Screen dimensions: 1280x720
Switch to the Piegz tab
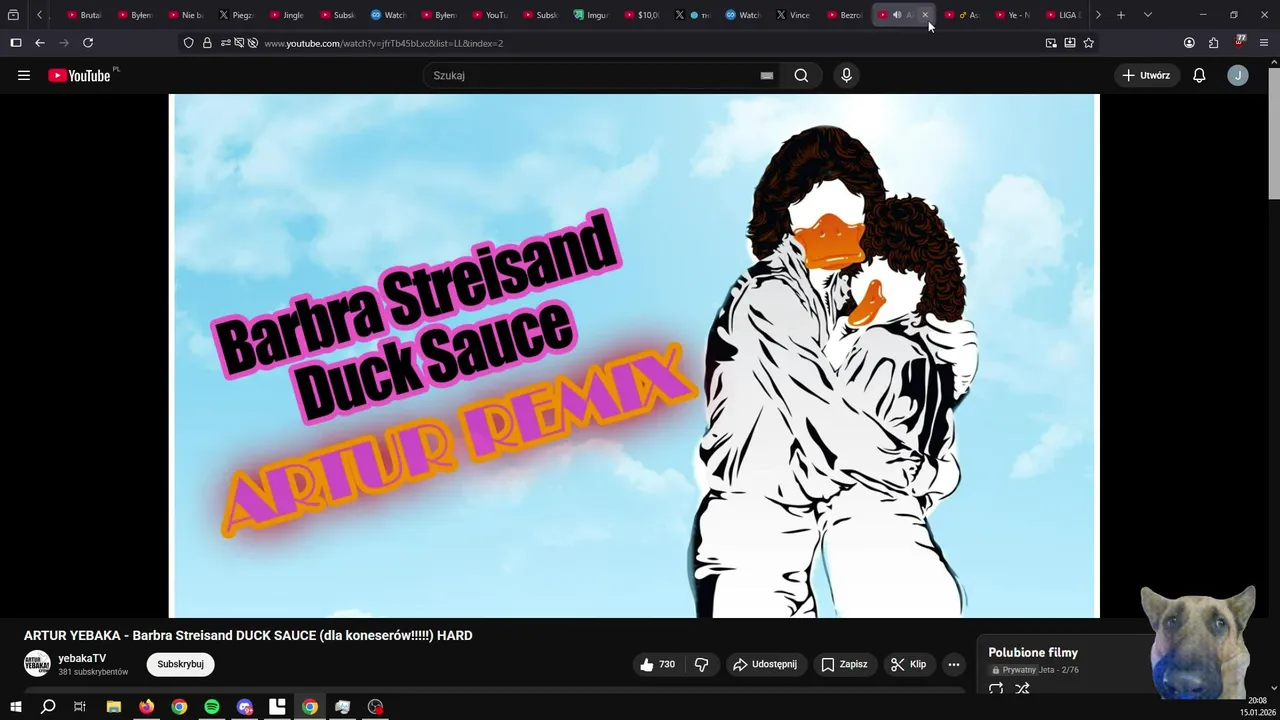point(236,15)
